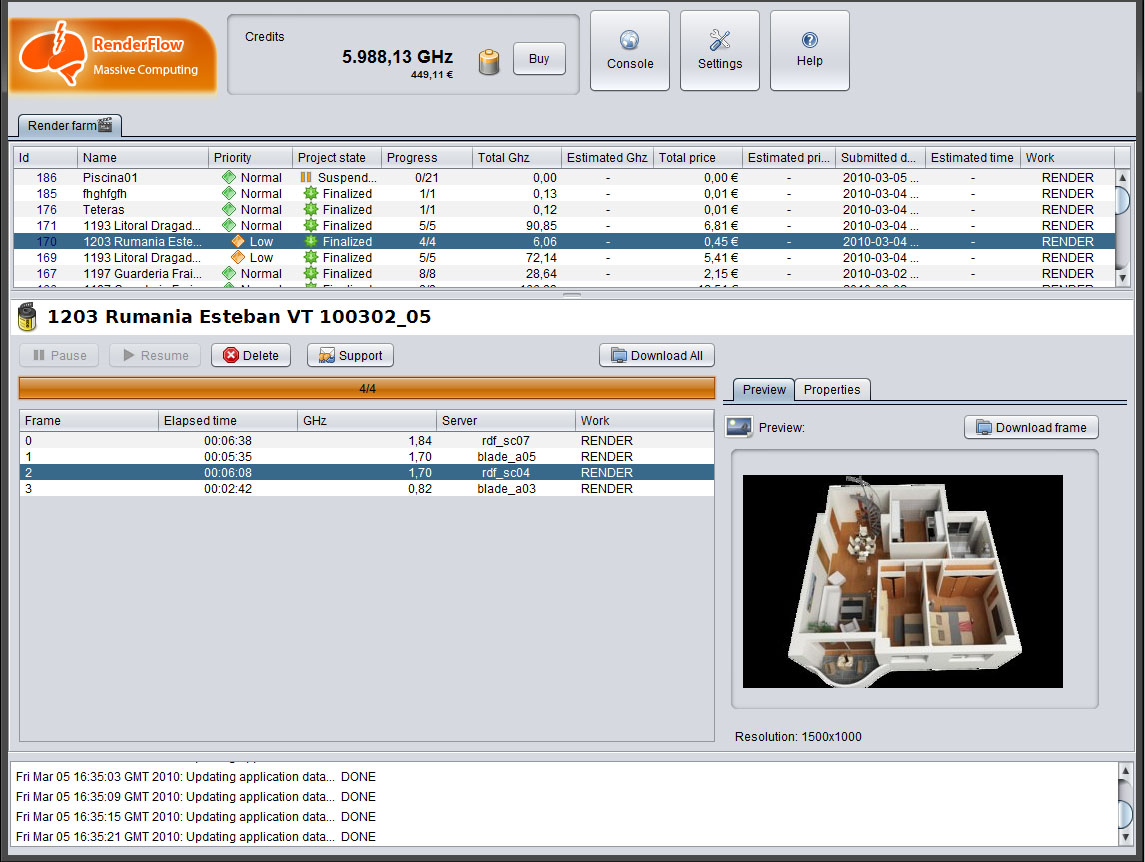Open Settings tools icon
1145x862 pixels.
pos(719,39)
